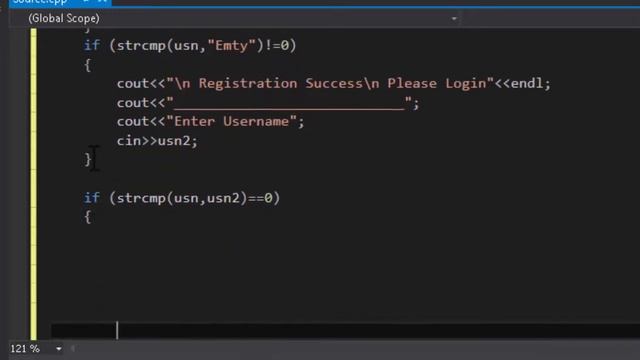
Task: Click the opening brace below the strcmp(usn,usn2) line
Action: pos(87,217)
